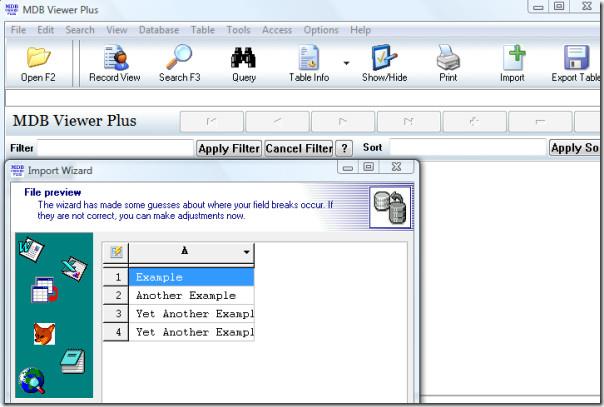Open the Options menu
This screenshot has height=407, width=604.
point(321,30)
